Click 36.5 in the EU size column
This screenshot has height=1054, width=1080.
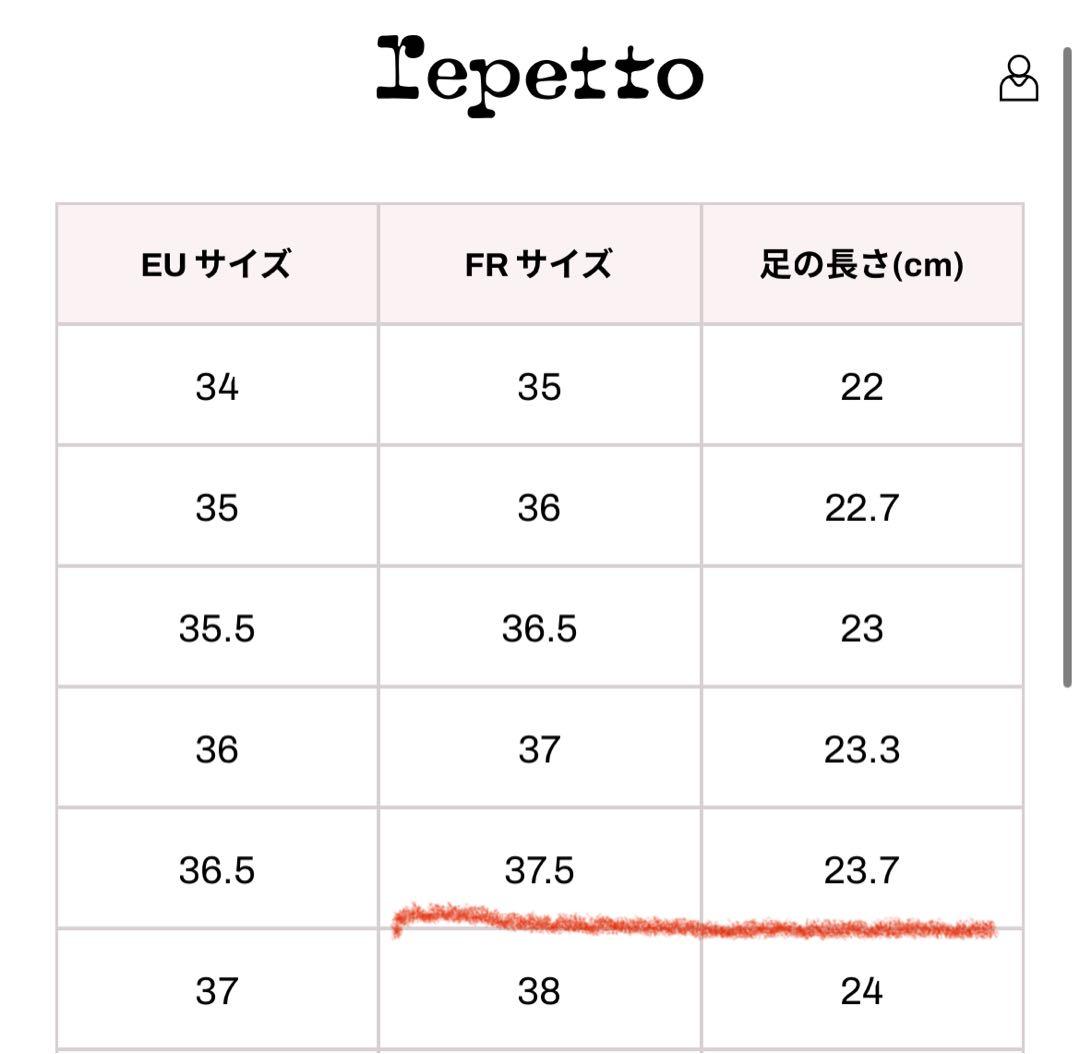click(x=217, y=870)
